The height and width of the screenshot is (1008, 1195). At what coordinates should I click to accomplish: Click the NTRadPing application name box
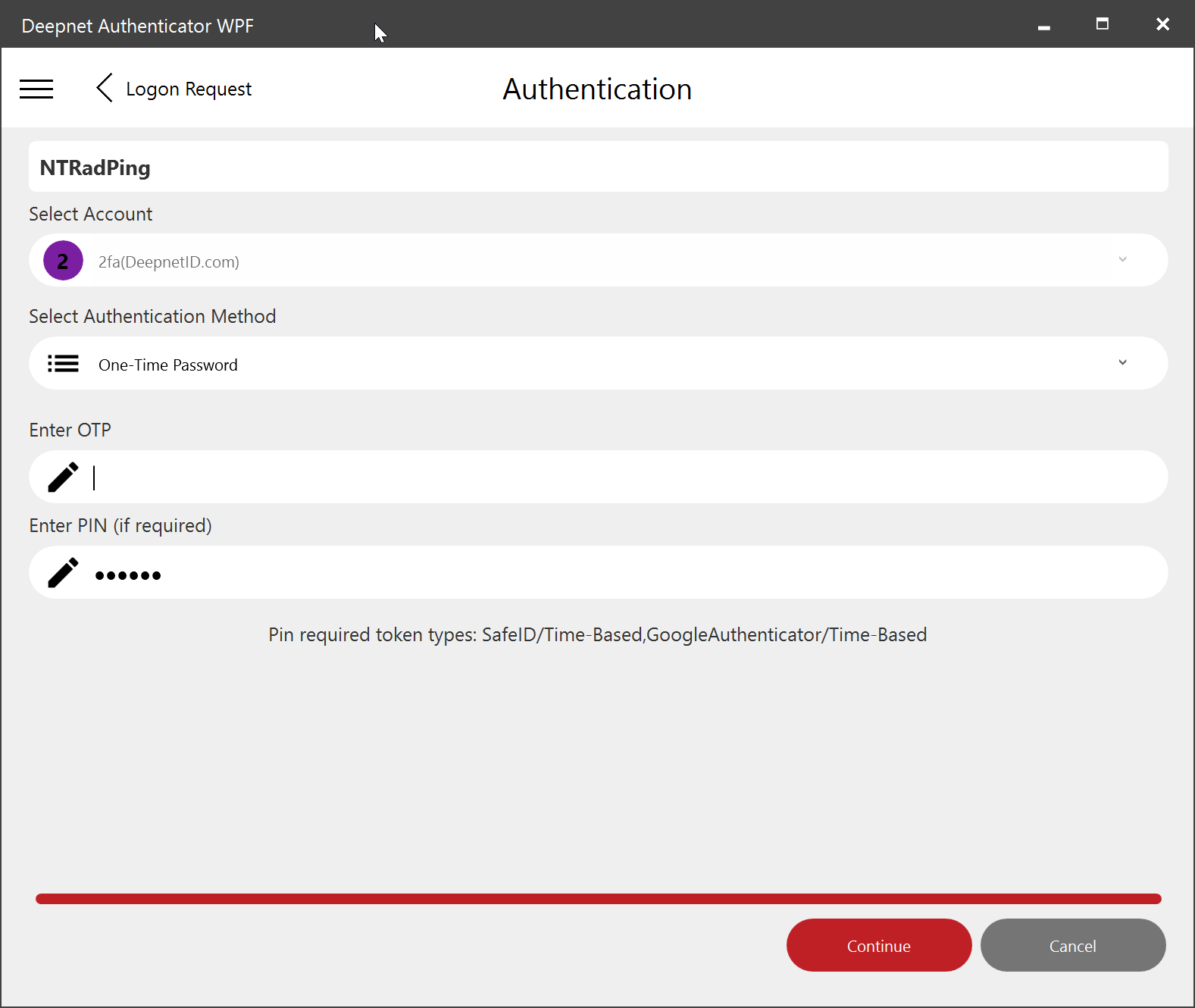[598, 167]
